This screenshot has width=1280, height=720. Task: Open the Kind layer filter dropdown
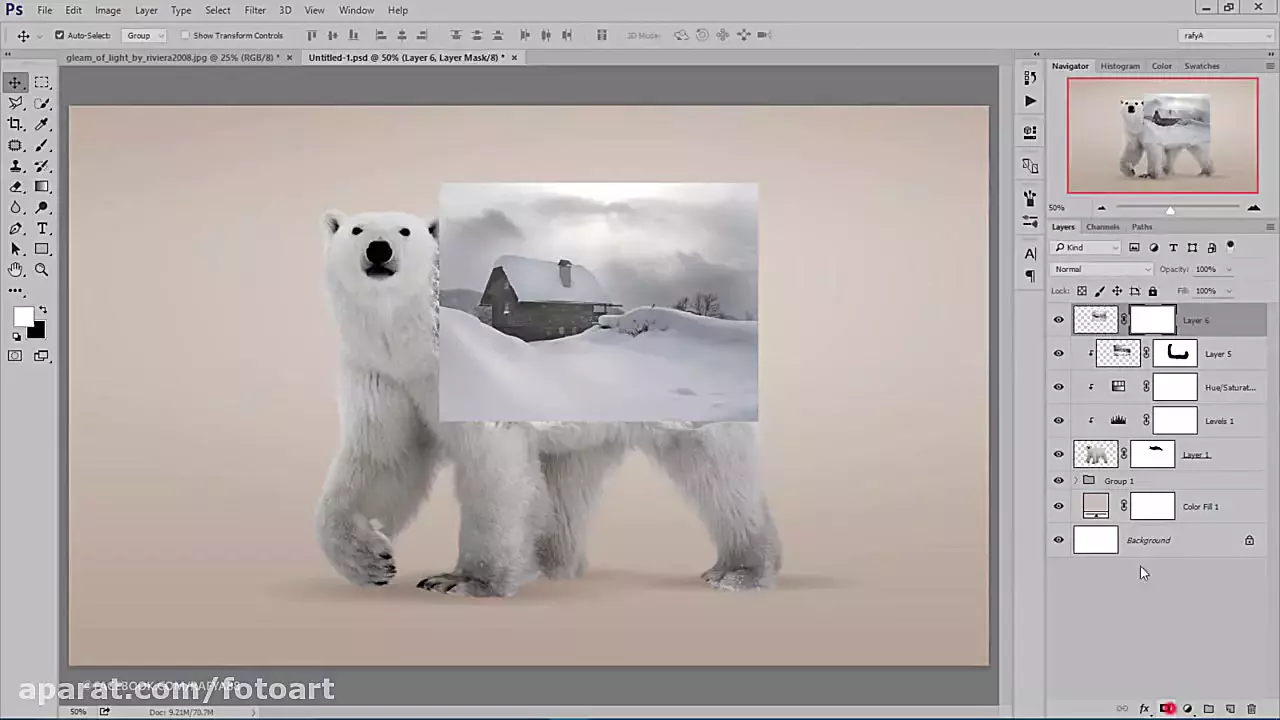pos(1086,247)
